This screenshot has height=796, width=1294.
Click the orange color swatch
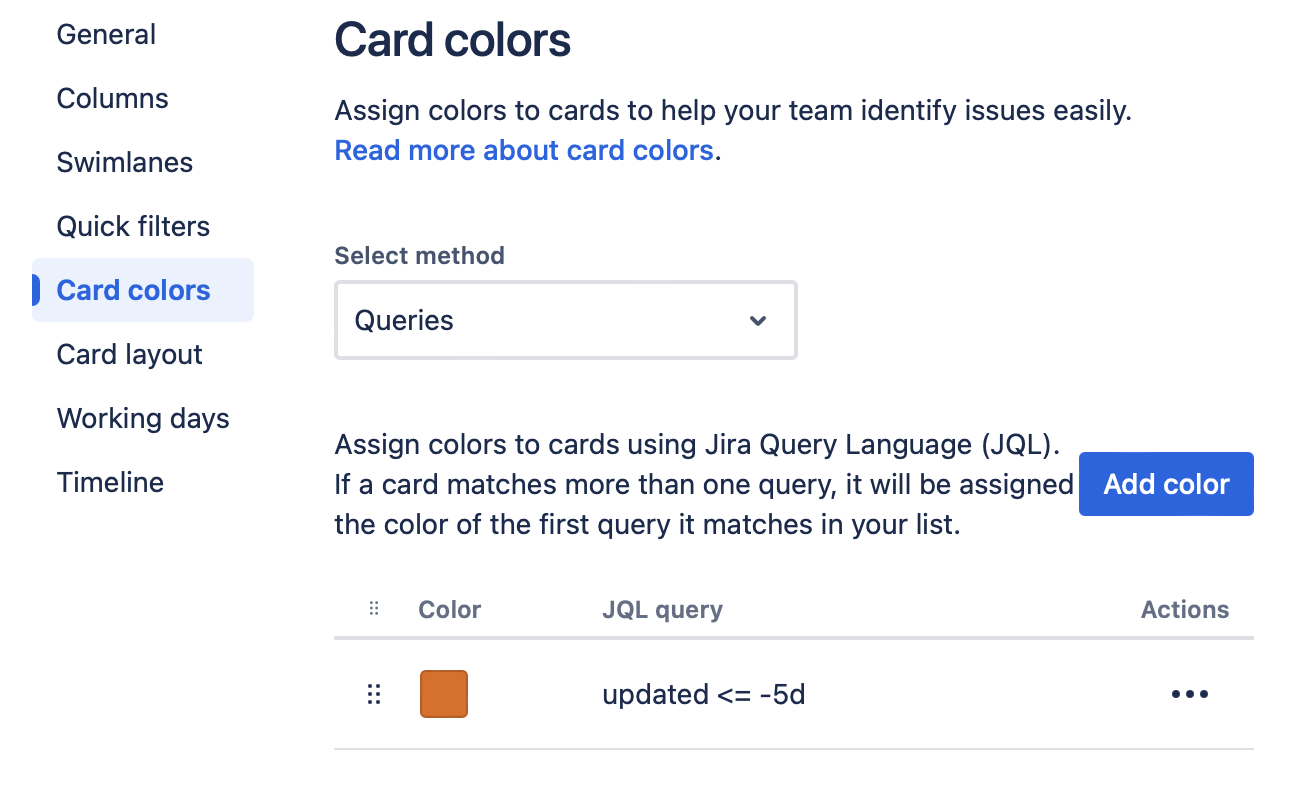coord(443,694)
